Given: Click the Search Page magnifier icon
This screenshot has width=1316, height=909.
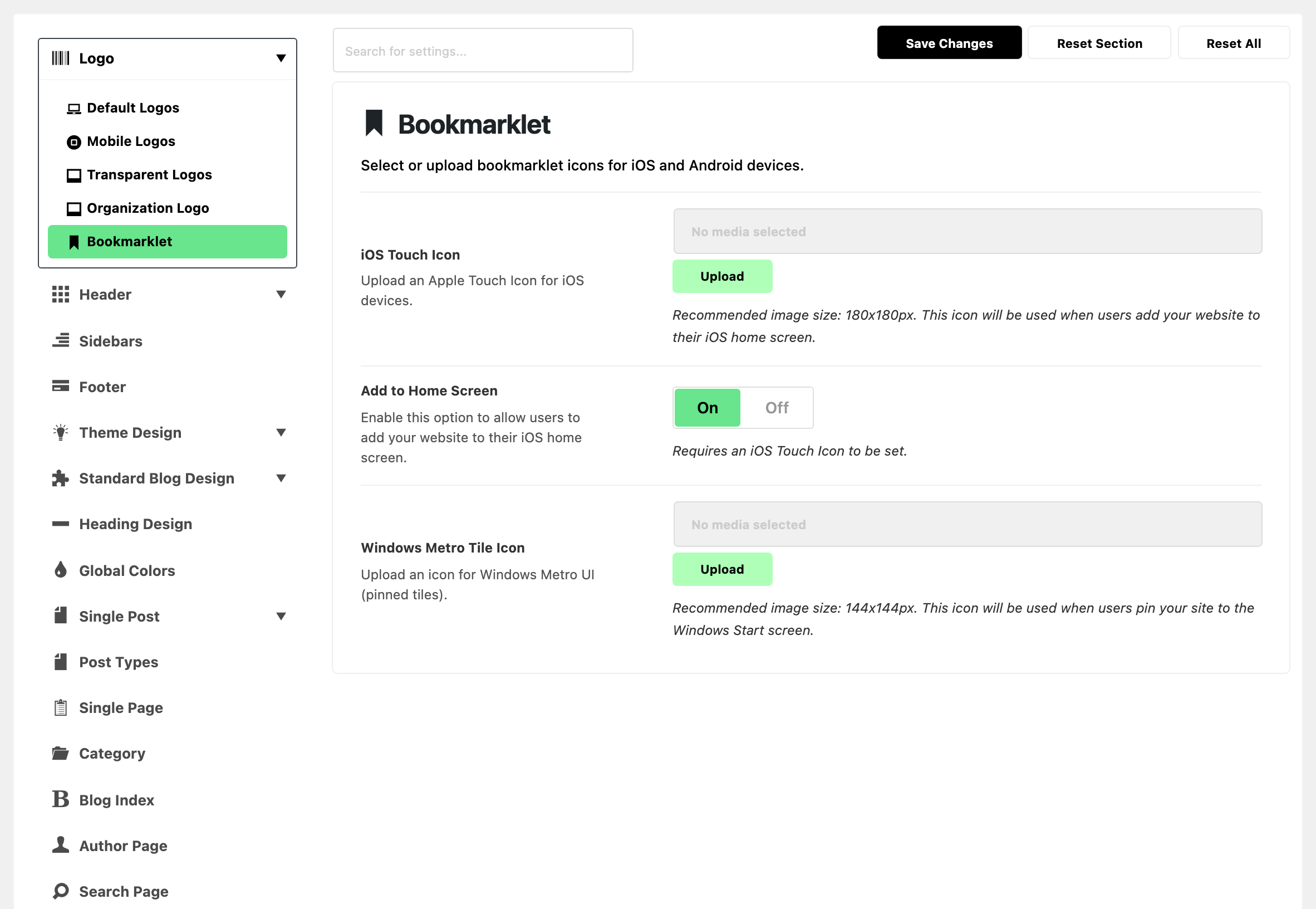Looking at the screenshot, I should point(60,891).
